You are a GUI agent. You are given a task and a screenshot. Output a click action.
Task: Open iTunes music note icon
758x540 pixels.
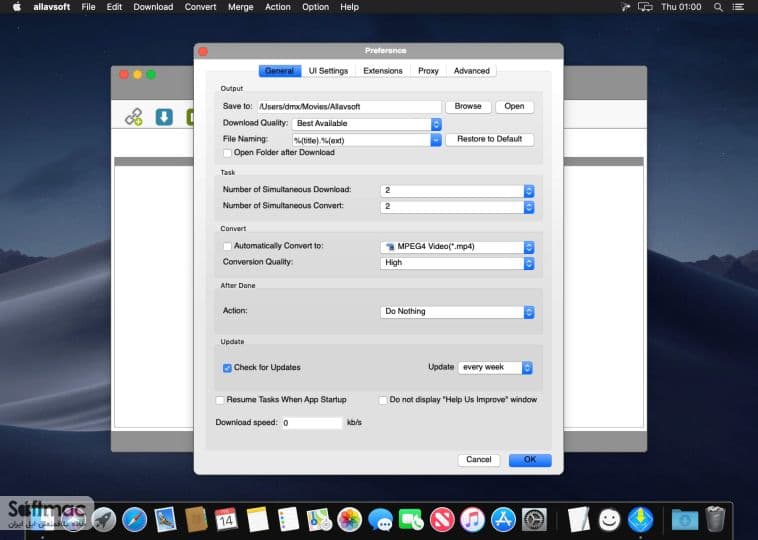point(472,520)
